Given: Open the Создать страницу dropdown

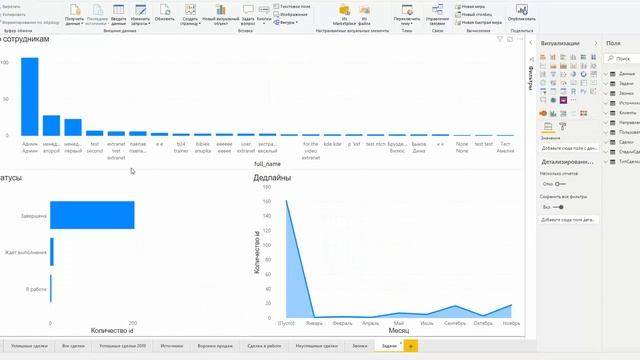Looking at the screenshot, I should coord(190,21).
